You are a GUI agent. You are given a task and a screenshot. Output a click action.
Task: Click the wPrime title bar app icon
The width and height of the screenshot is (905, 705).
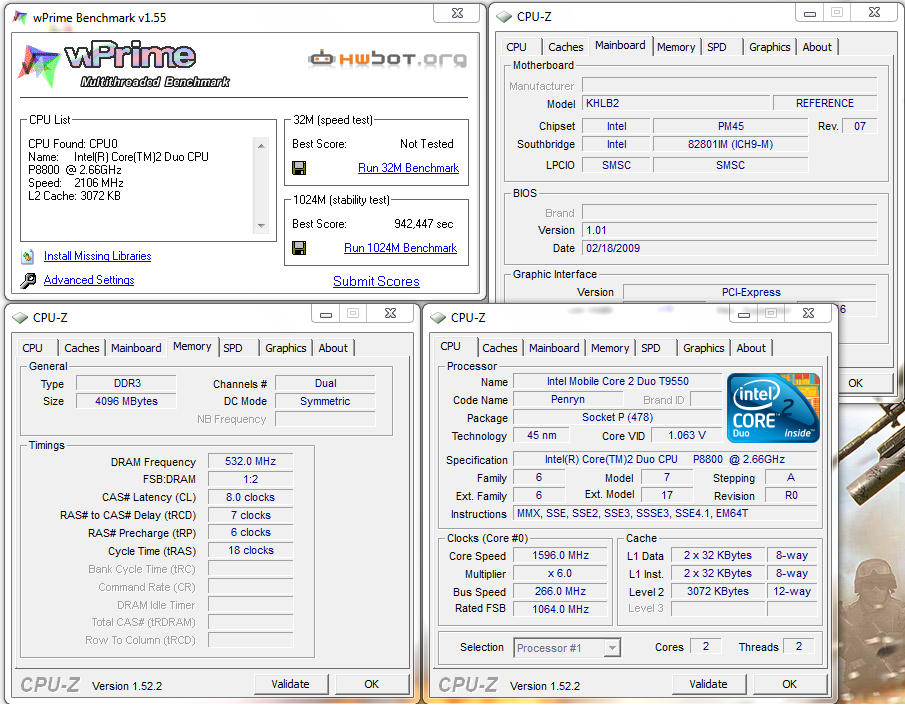pos(20,17)
